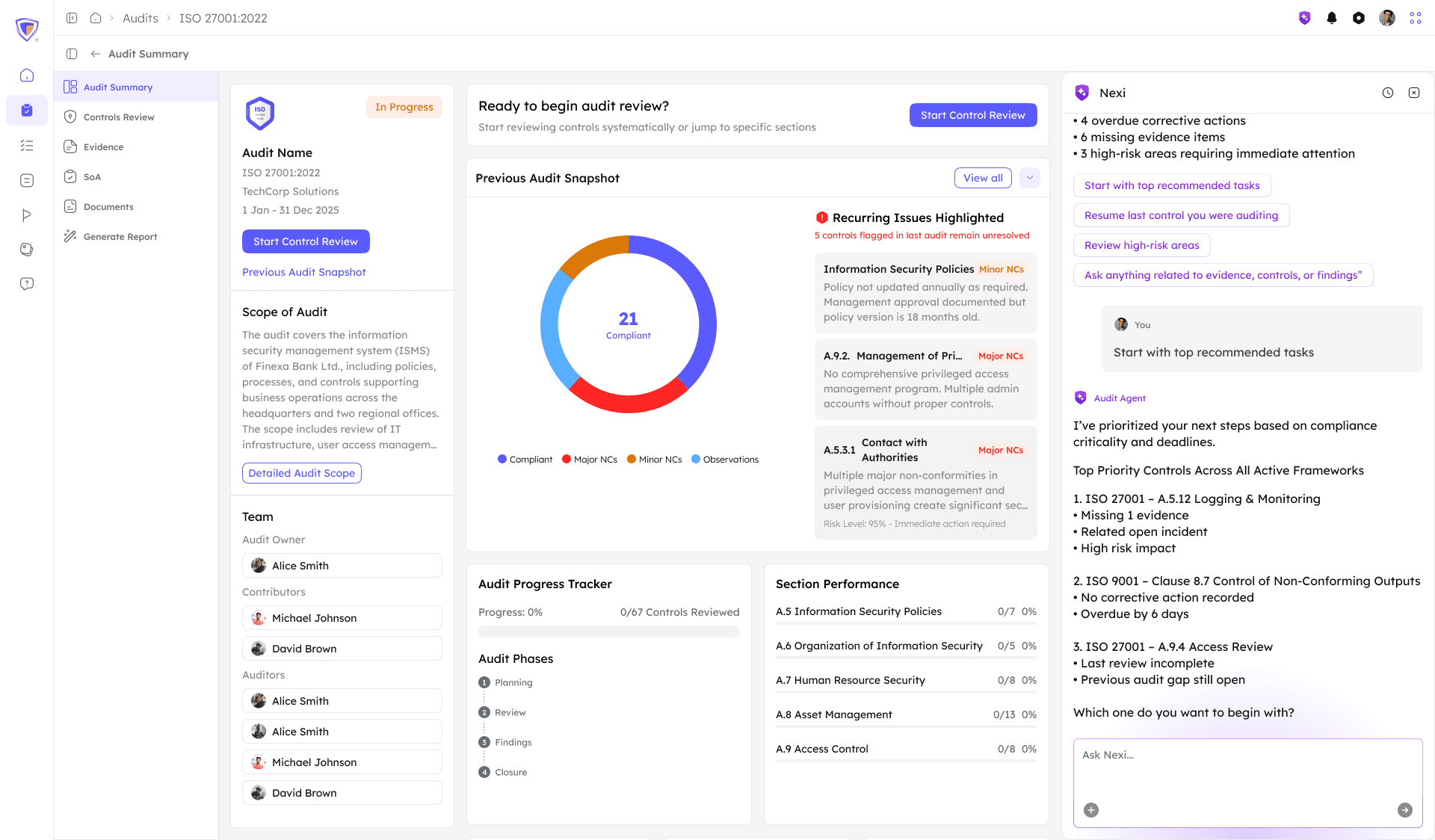
Task: Click the flag icon in left sidebar
Action: [27, 214]
